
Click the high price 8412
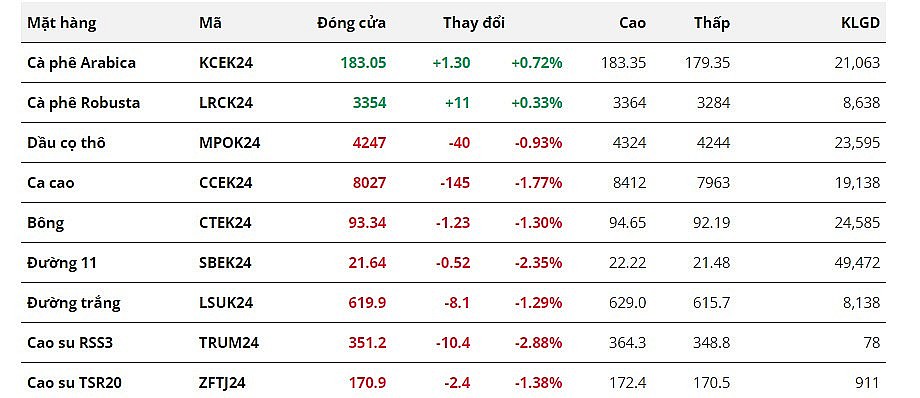click(x=628, y=183)
